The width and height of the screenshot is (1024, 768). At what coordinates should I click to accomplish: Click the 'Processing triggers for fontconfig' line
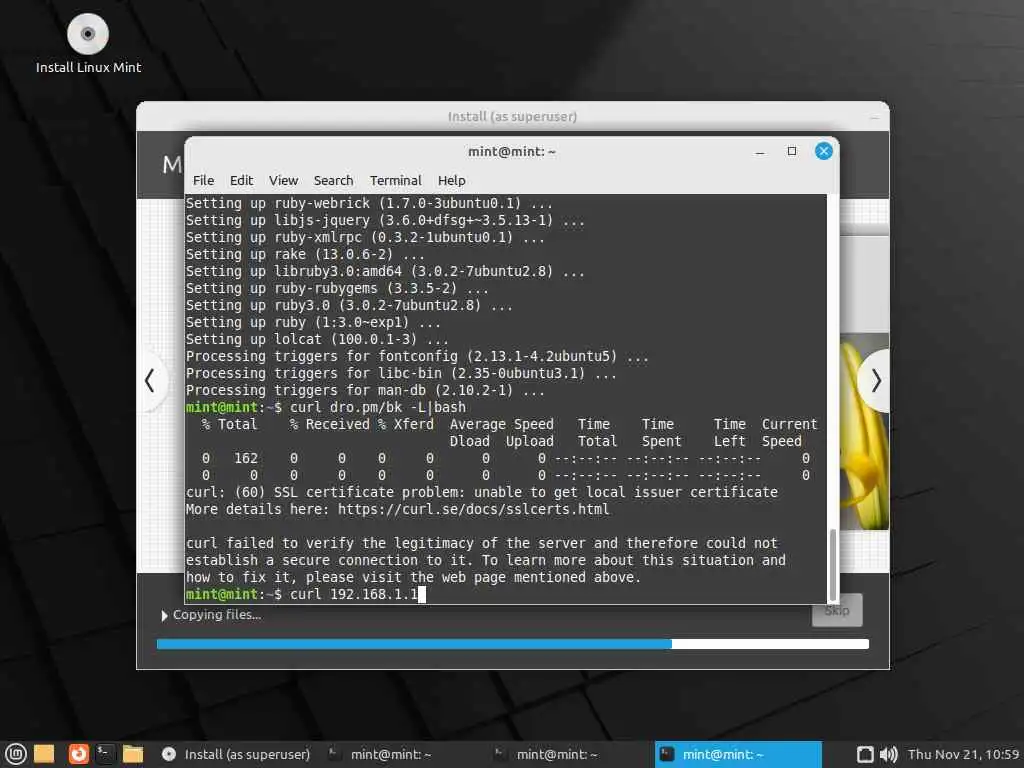417,357
